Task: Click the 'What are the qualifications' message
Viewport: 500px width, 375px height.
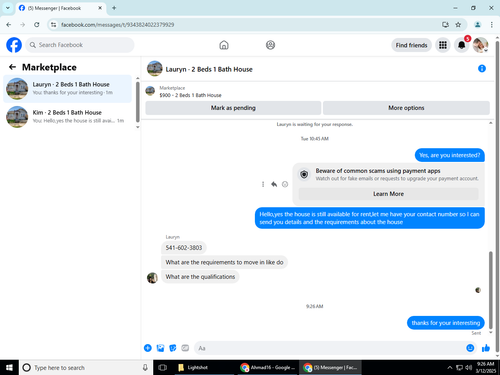Action: point(200,277)
